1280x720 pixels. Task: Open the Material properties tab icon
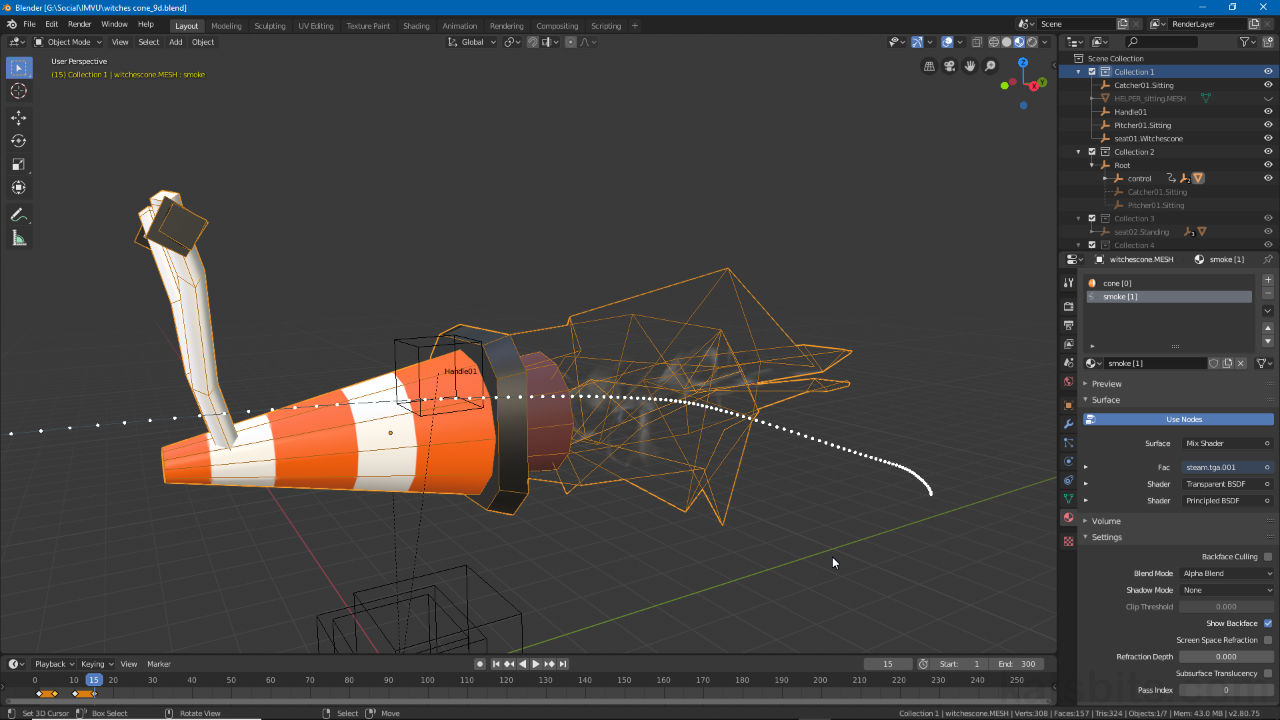click(1069, 518)
